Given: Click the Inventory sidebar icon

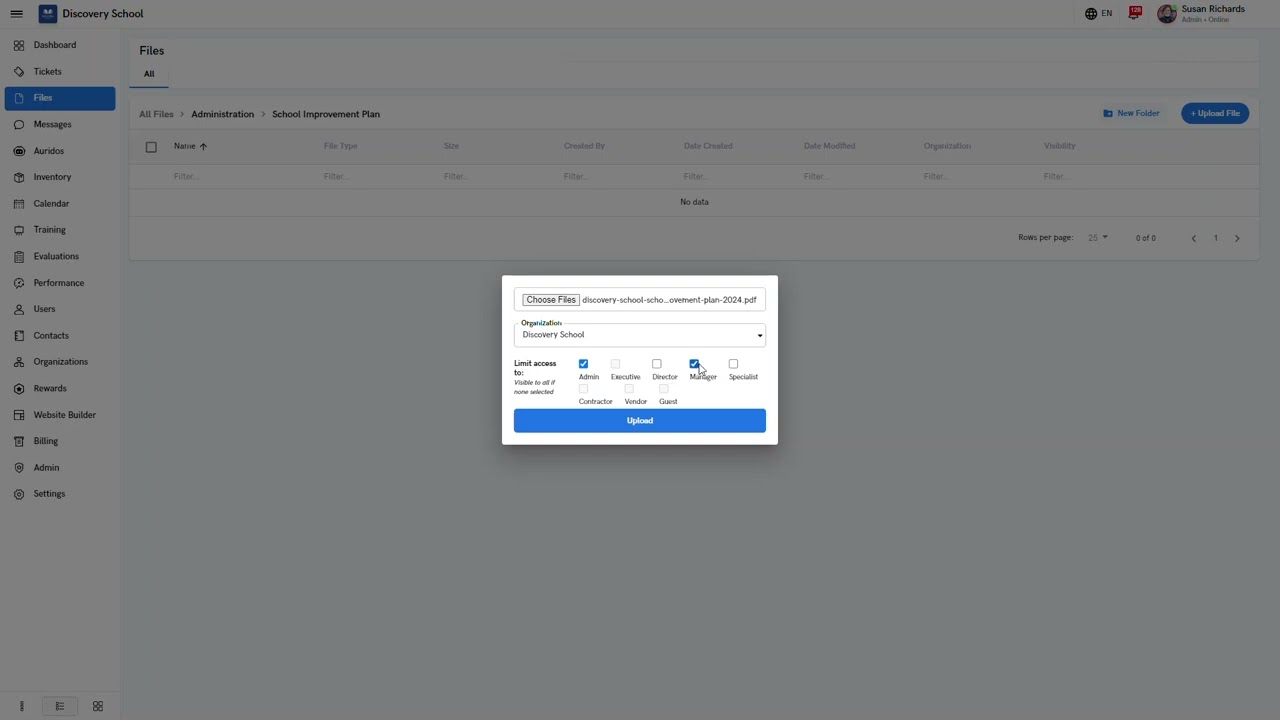Looking at the screenshot, I should (x=19, y=177).
